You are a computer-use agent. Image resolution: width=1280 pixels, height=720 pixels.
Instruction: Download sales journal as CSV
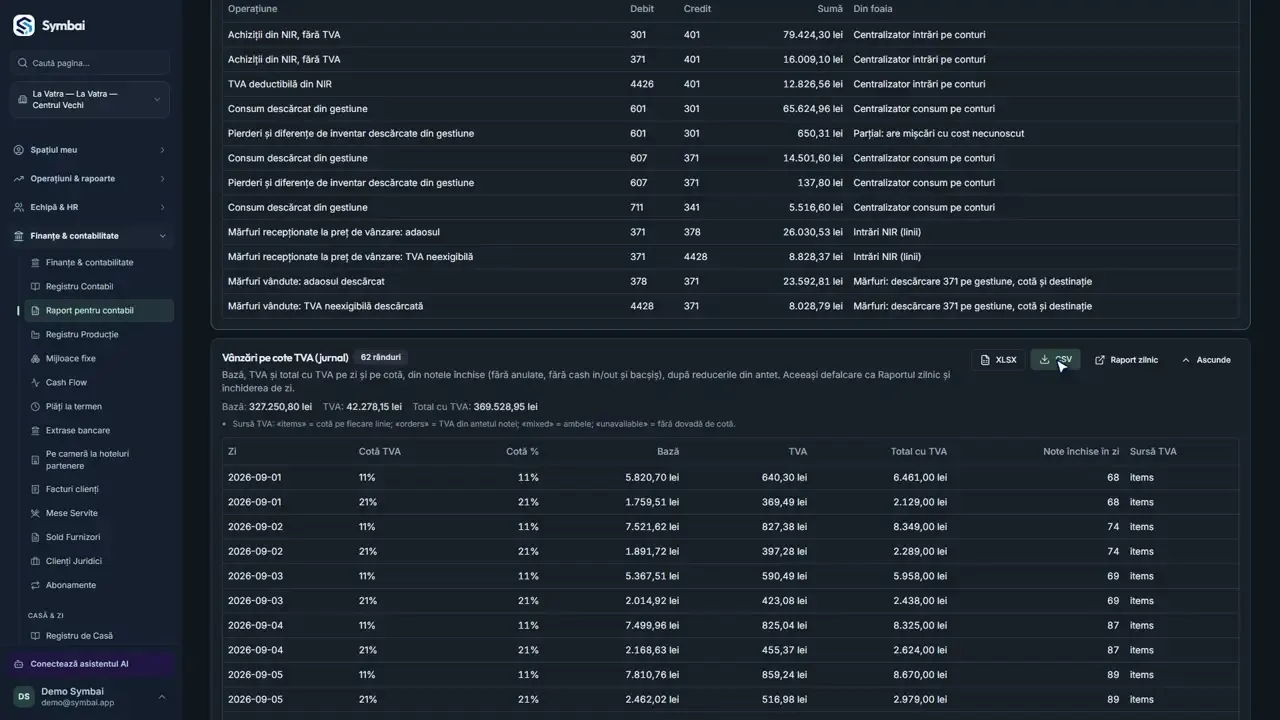pos(1055,360)
